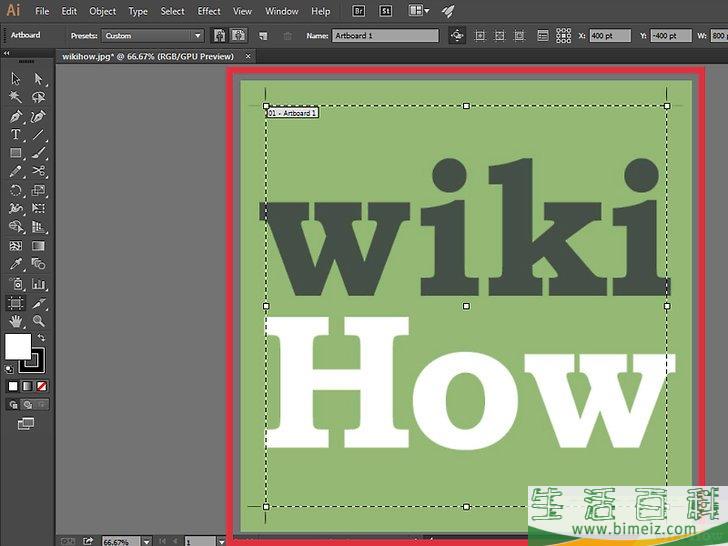Select the Rectangle tool
The image size is (728, 546).
pyautogui.click(x=16, y=153)
